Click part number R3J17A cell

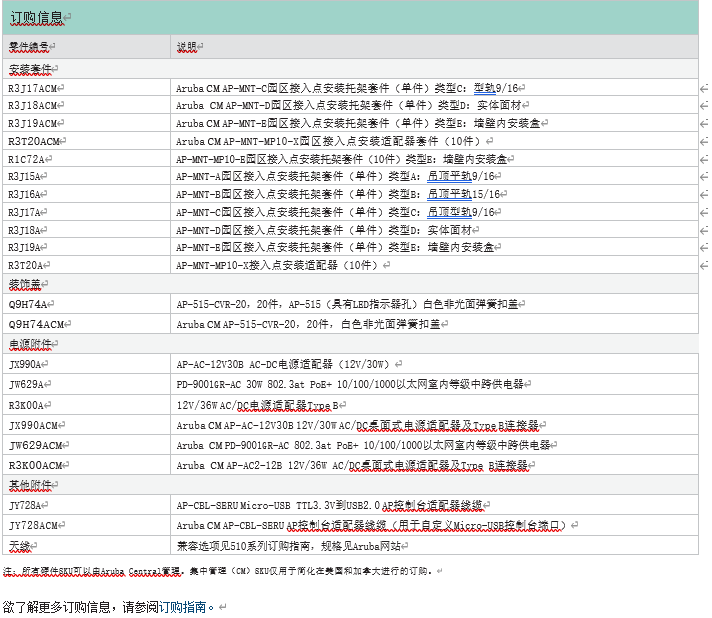point(87,212)
